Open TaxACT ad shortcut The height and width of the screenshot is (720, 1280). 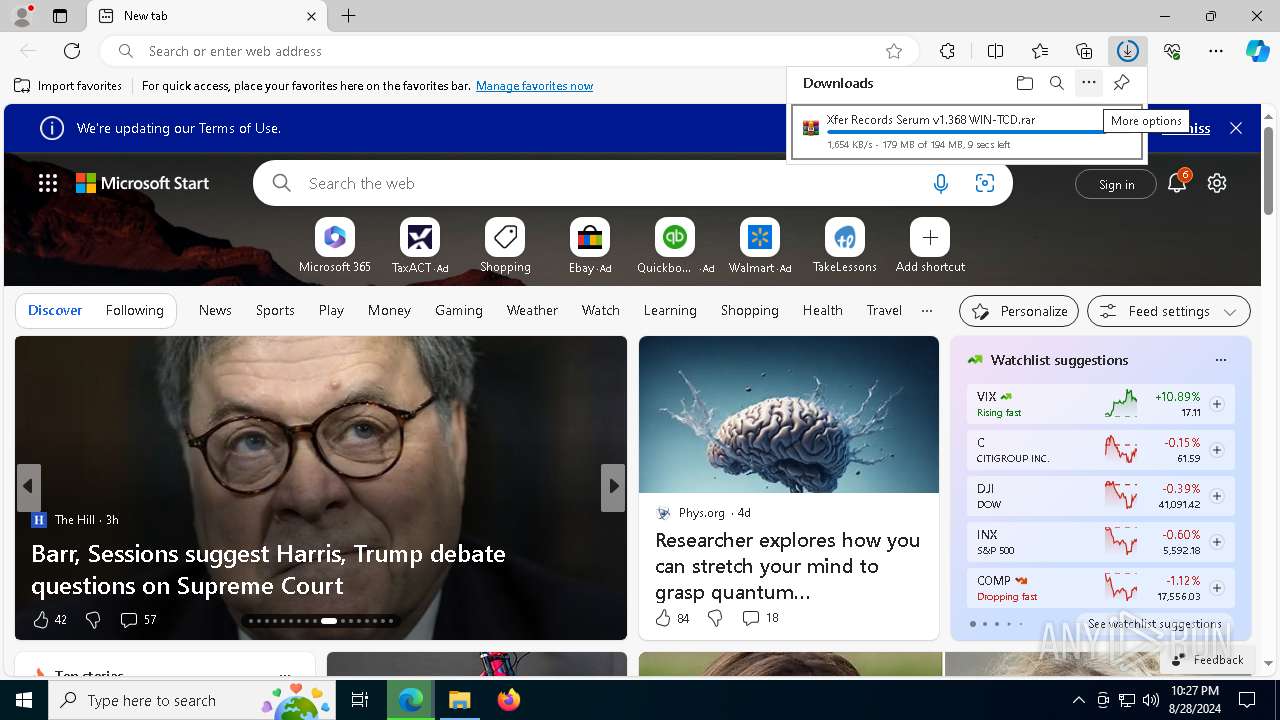tap(420, 246)
